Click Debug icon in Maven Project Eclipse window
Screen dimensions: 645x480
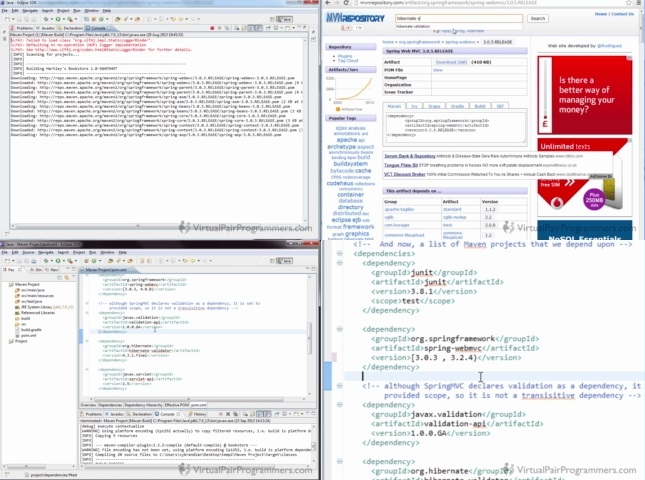coord(46,261)
